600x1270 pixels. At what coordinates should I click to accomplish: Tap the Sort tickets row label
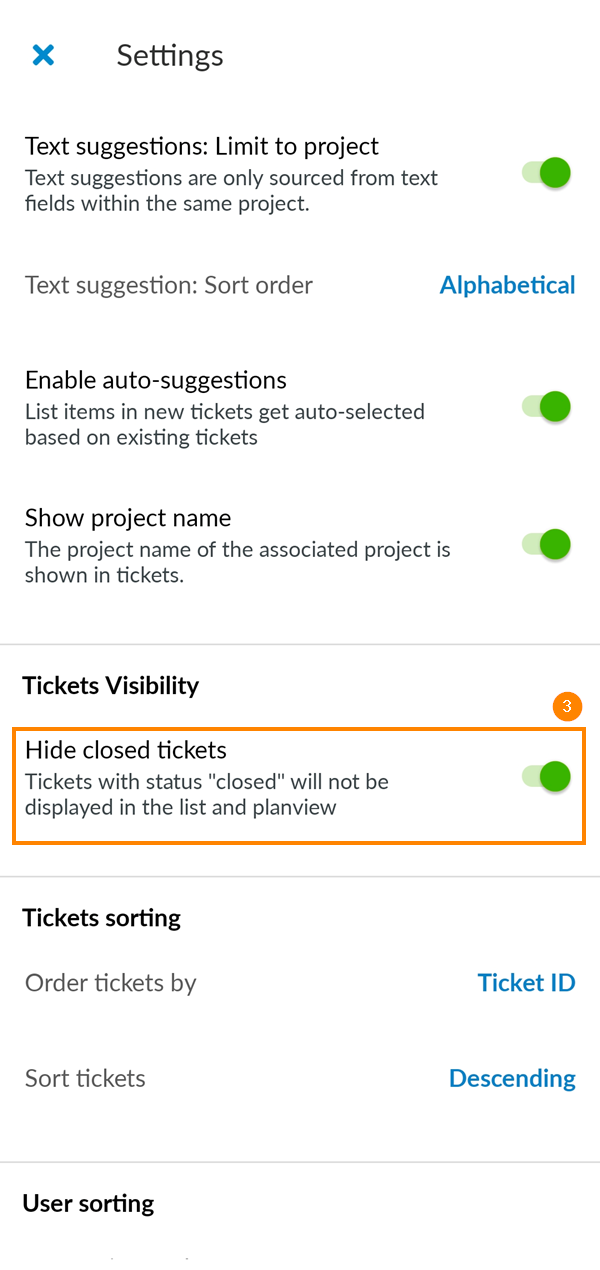coord(86,1079)
